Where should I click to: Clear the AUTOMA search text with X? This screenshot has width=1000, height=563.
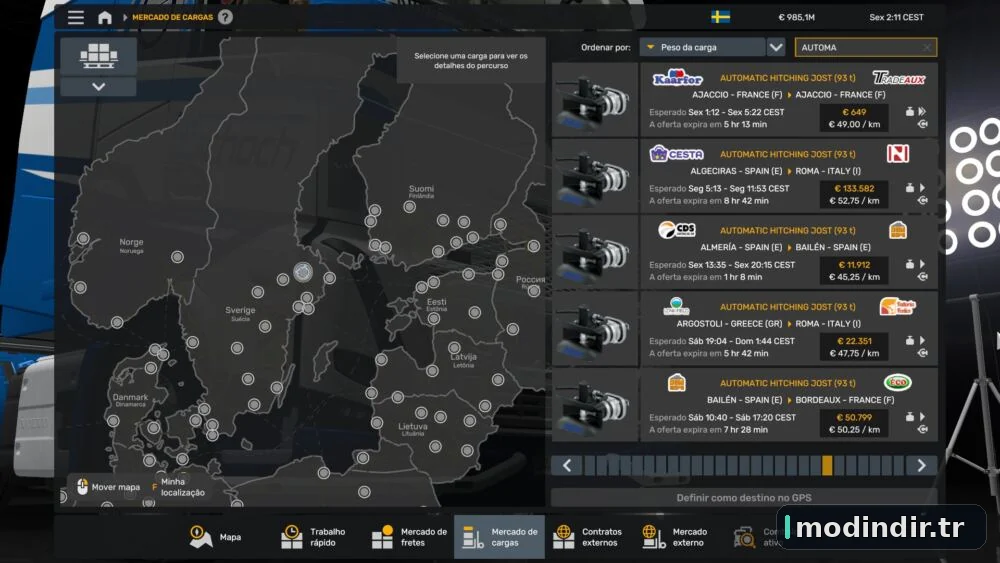click(x=927, y=47)
